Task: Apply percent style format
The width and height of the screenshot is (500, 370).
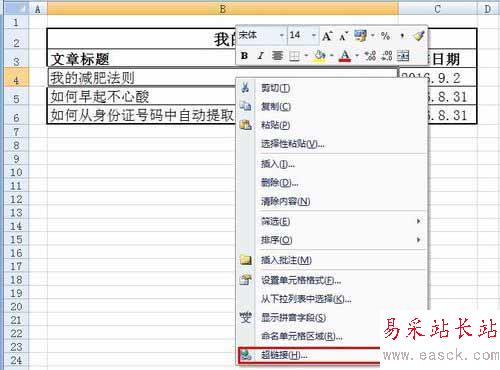Action: [x=385, y=35]
